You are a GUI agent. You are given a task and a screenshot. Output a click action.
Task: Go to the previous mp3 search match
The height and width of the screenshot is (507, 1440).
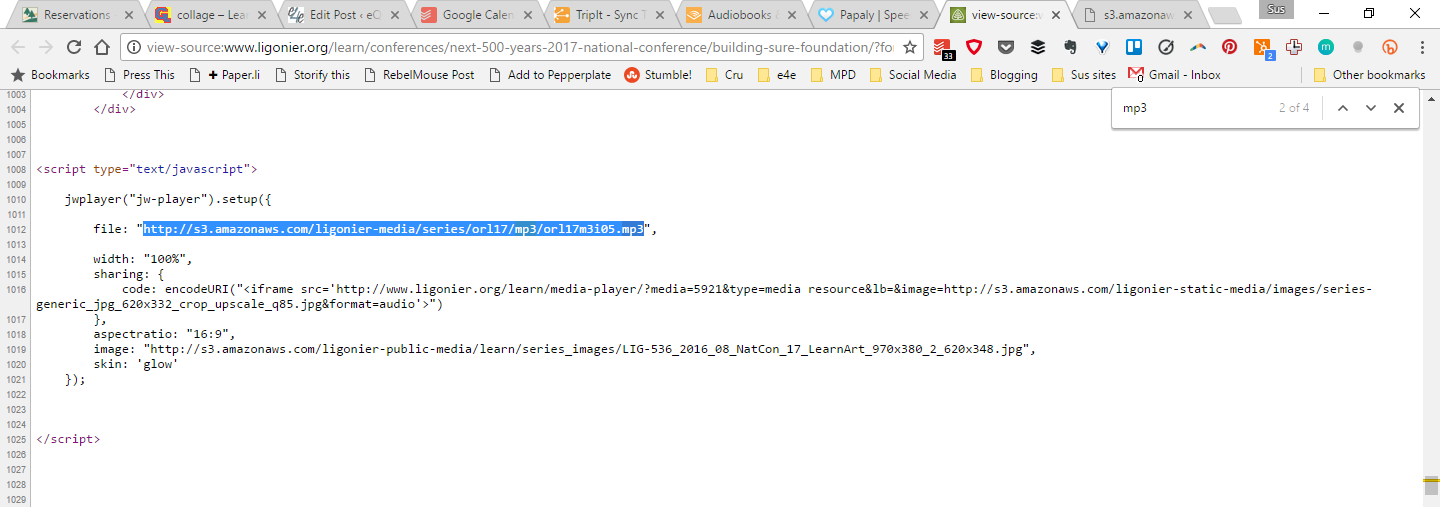[1343, 108]
